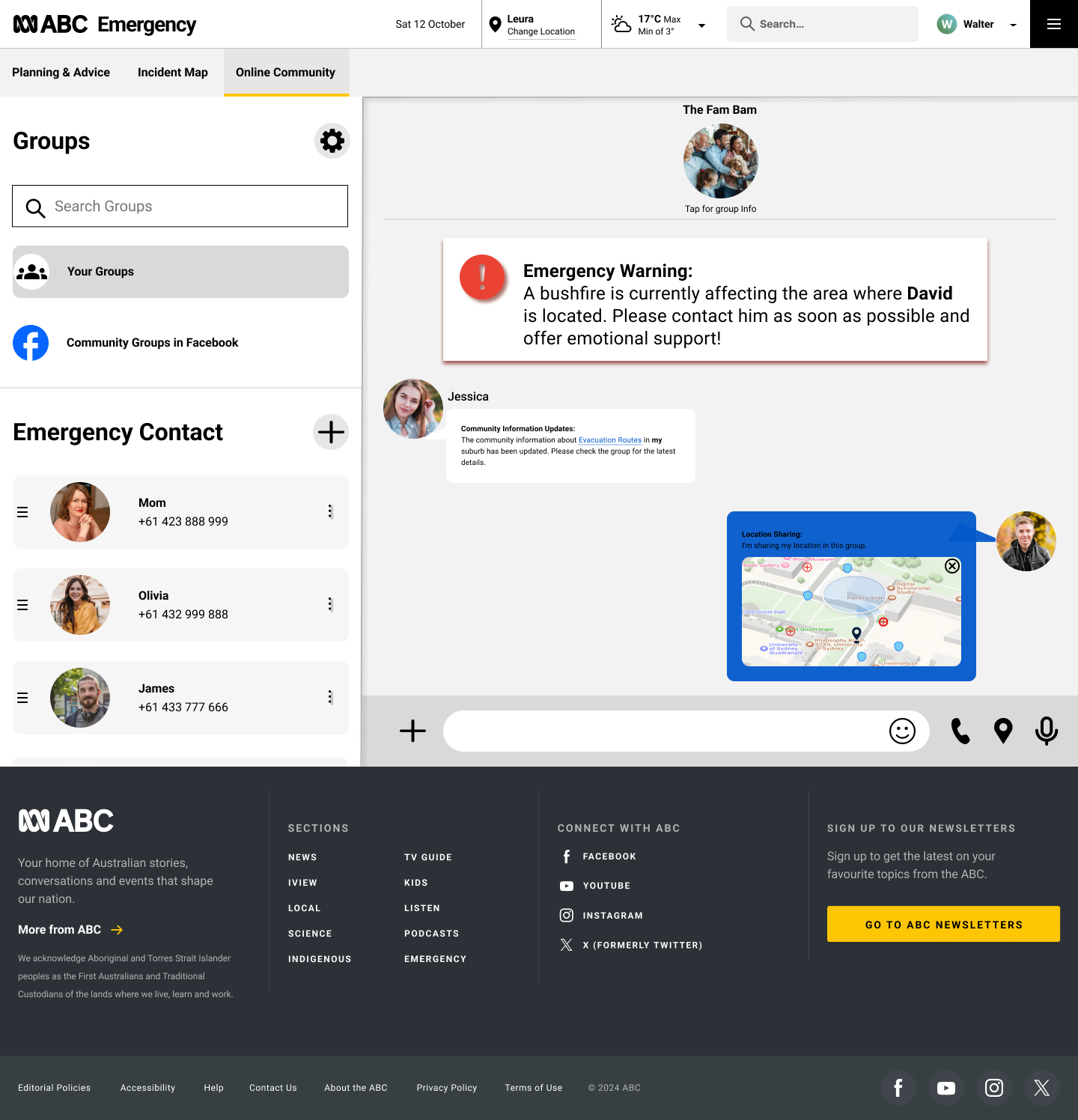Follow the Evacuation Routes link
1078x1120 pixels.
point(610,440)
